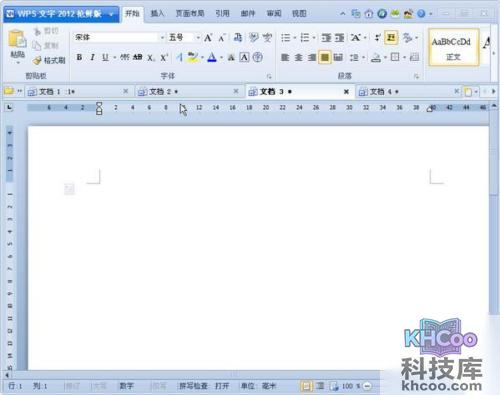Expand the font color dropdown arrow

coord(221,58)
